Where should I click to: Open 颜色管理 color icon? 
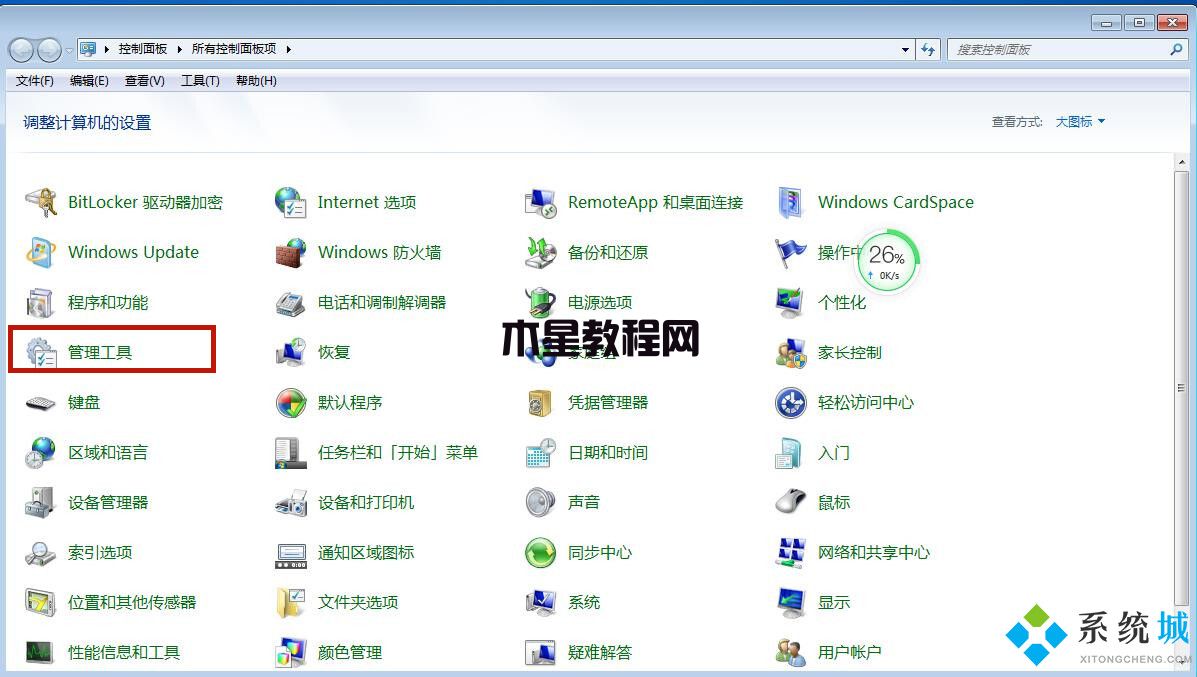point(291,653)
